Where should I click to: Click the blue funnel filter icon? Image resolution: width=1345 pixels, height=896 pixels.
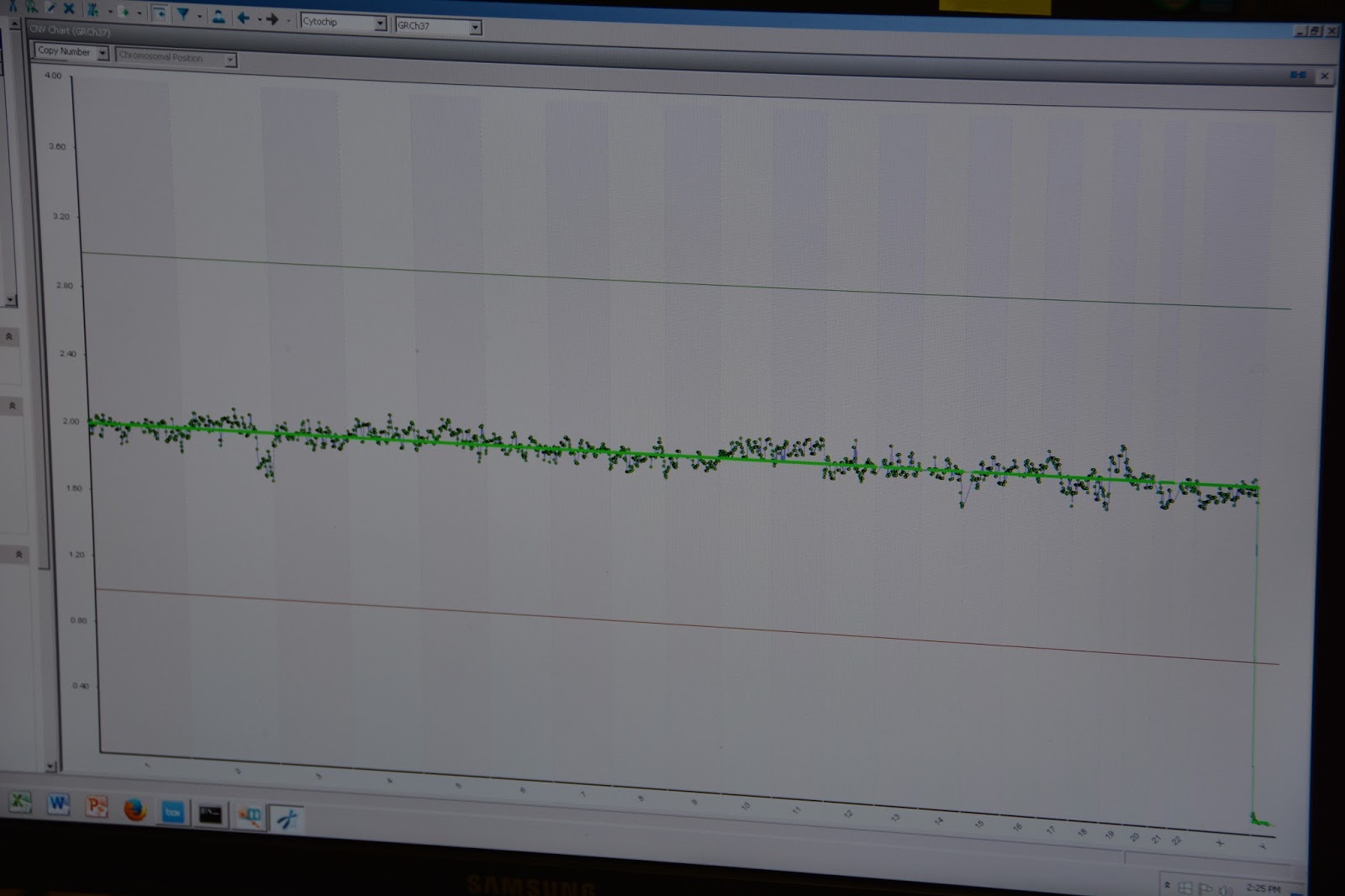pyautogui.click(x=183, y=14)
